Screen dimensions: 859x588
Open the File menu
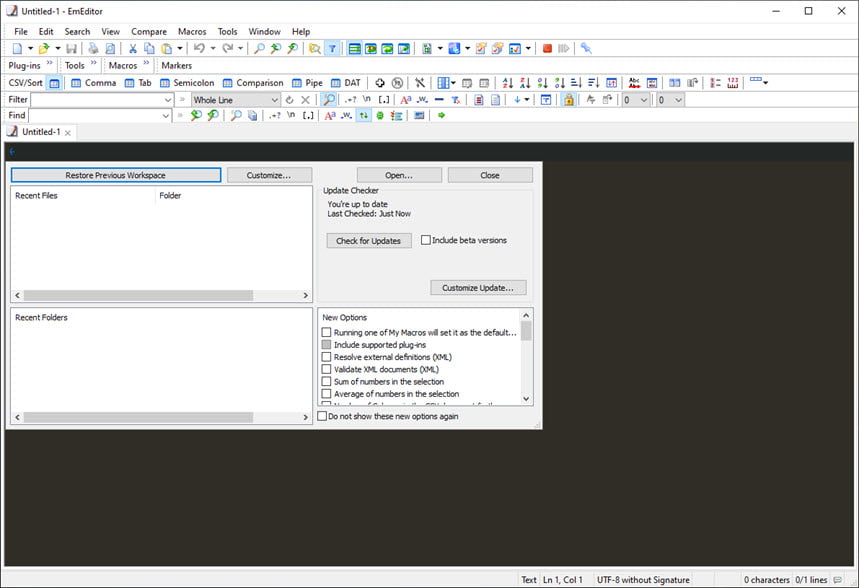pyautogui.click(x=21, y=32)
